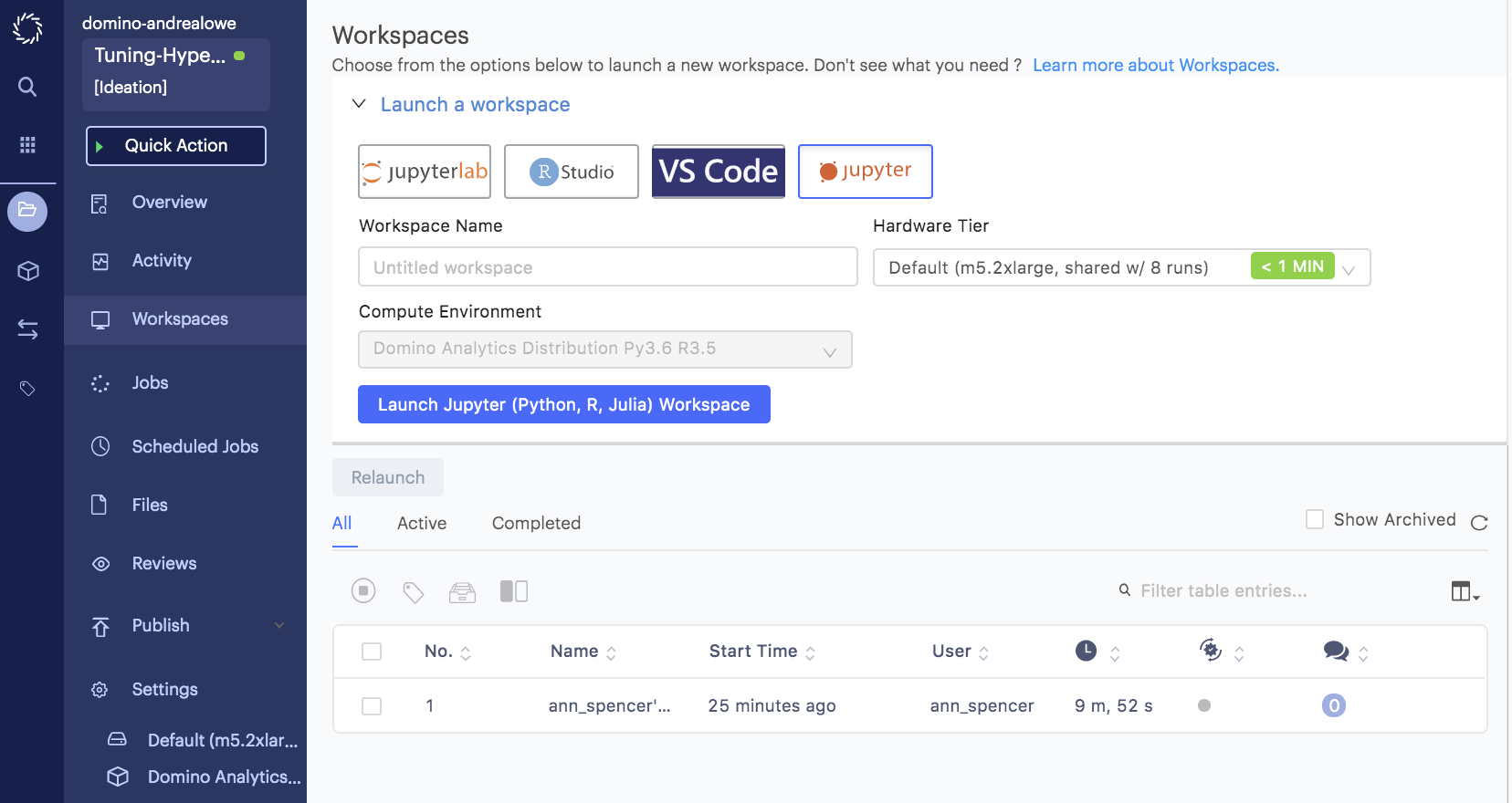
Task: Click the 9 m, 52 s duration cell
Action: click(x=1114, y=705)
